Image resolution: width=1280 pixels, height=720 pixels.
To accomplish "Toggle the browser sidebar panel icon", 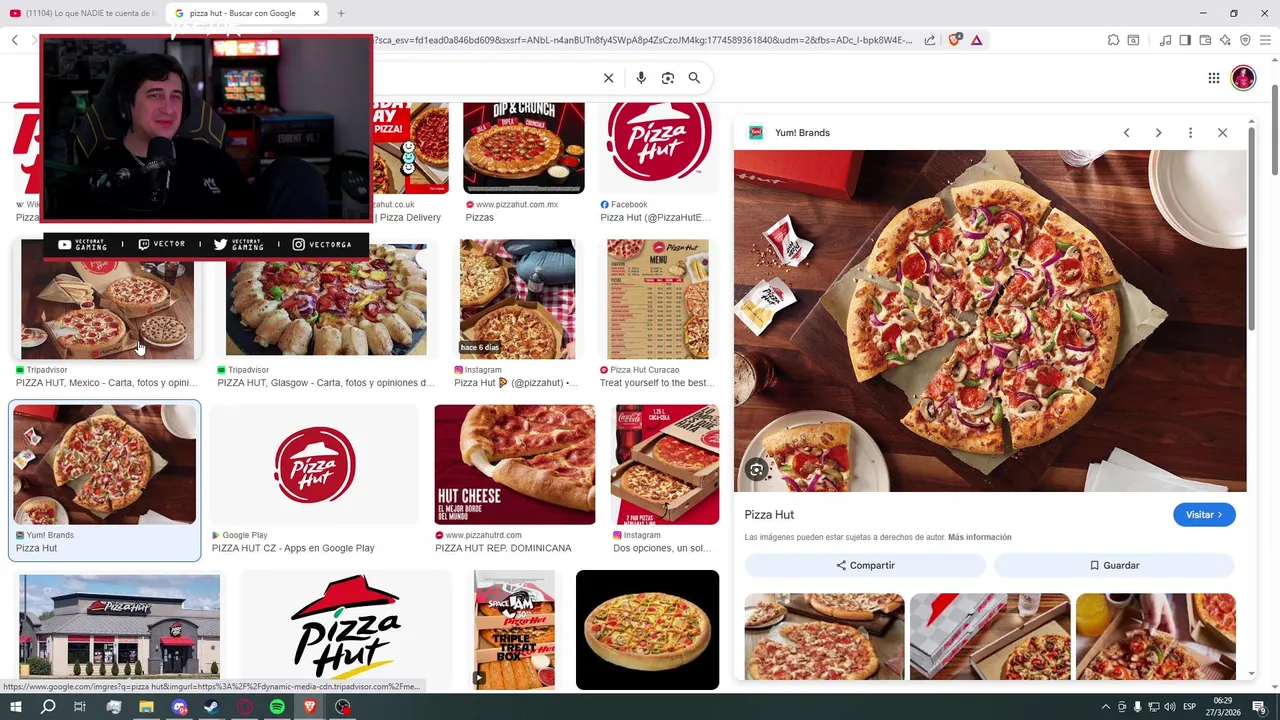I will tap(1185, 40).
